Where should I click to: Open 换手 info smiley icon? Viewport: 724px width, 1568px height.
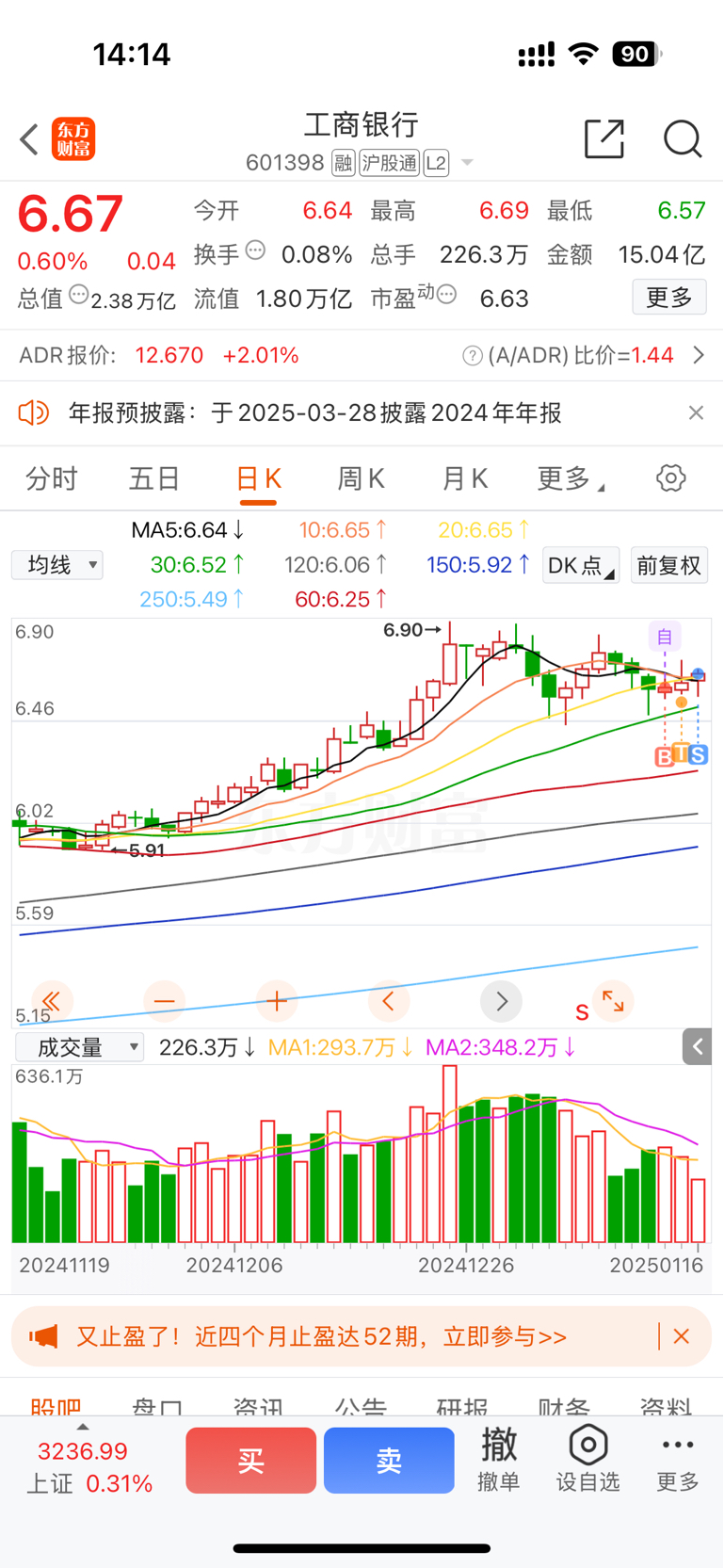click(255, 251)
